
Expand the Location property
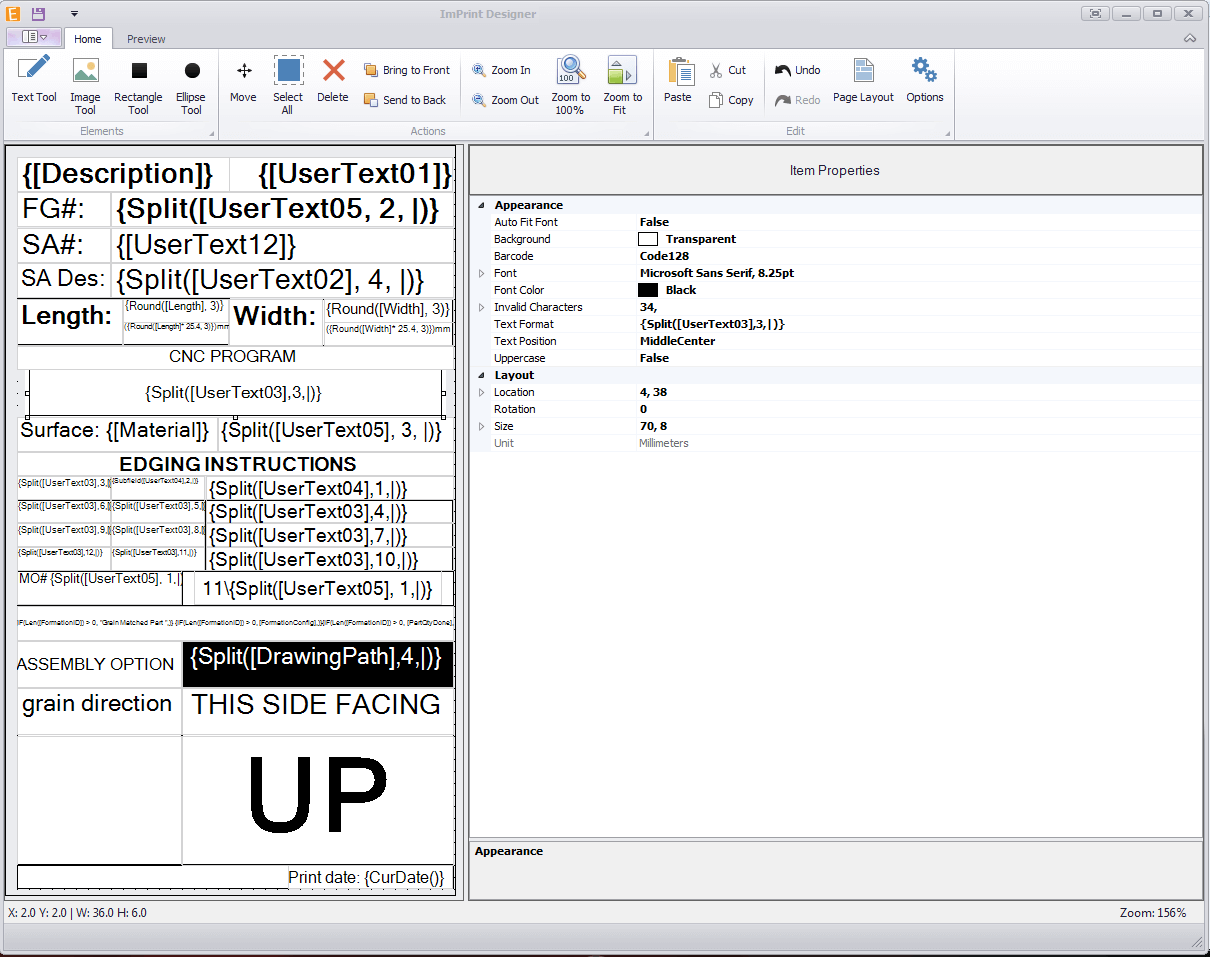coord(481,392)
